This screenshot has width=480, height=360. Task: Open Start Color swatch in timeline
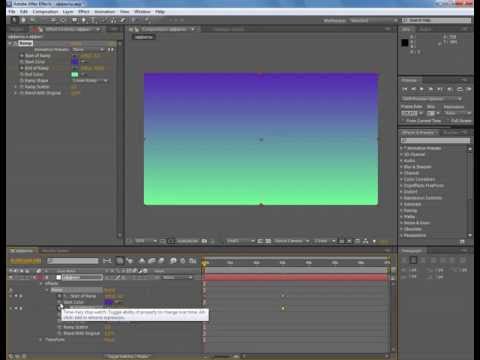108,302
